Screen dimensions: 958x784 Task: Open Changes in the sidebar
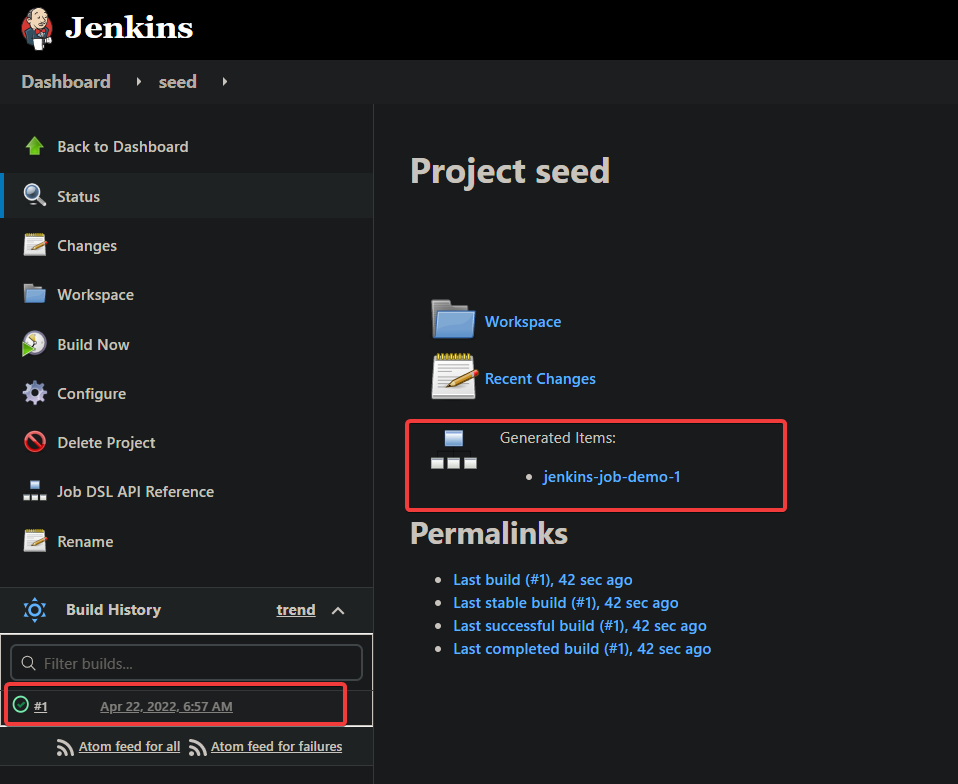[x=87, y=246]
